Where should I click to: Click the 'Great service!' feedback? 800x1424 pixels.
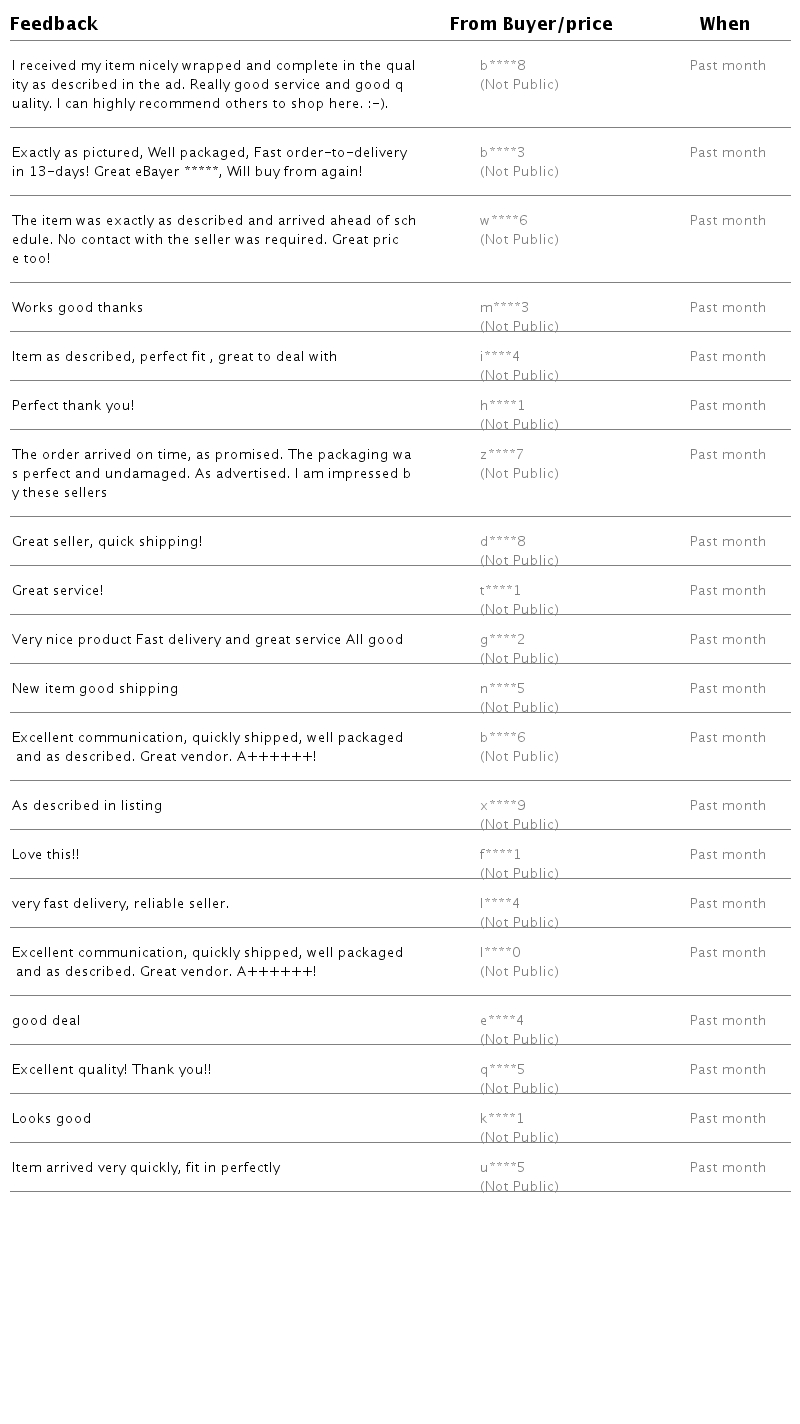[58, 591]
